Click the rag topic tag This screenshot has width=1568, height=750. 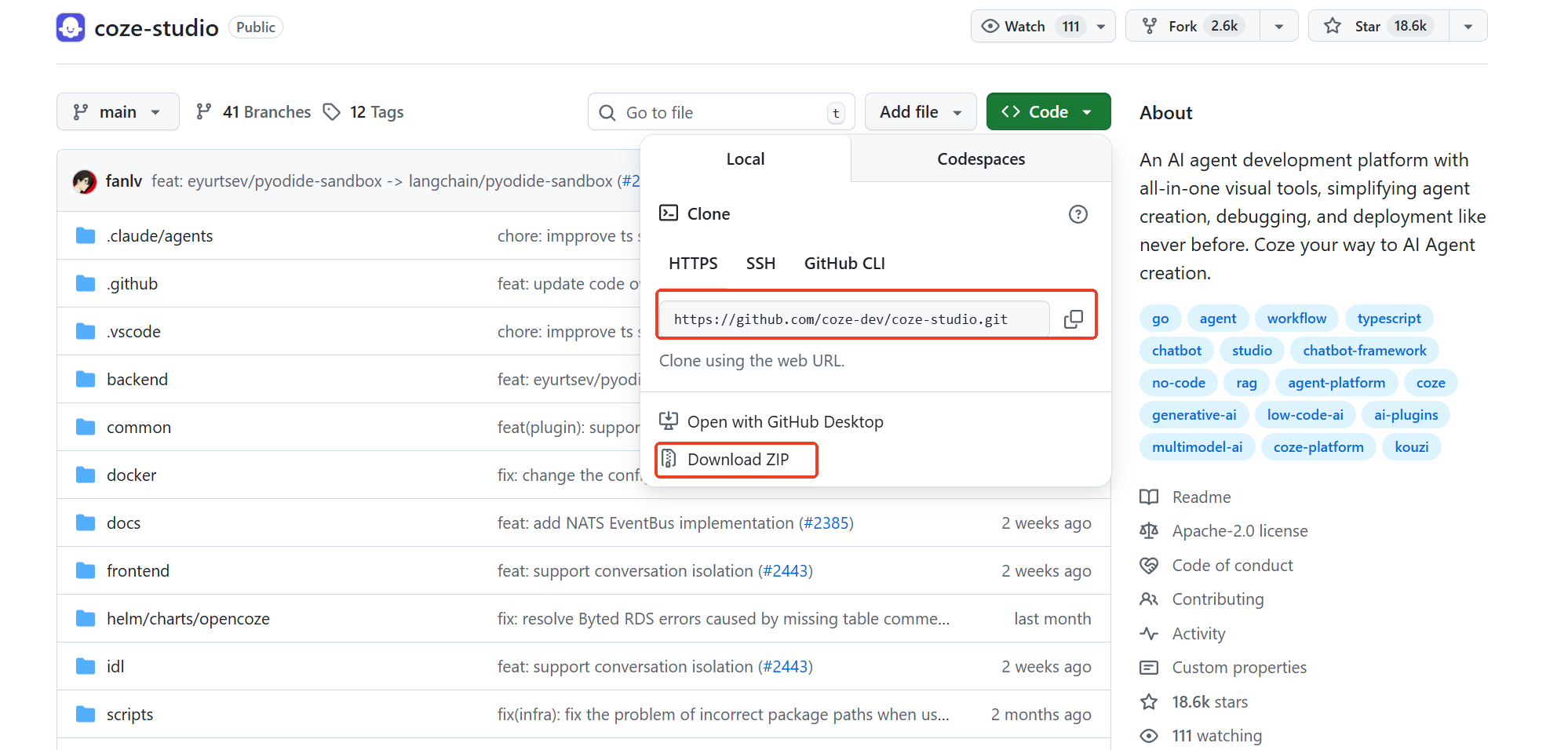tap(1246, 383)
